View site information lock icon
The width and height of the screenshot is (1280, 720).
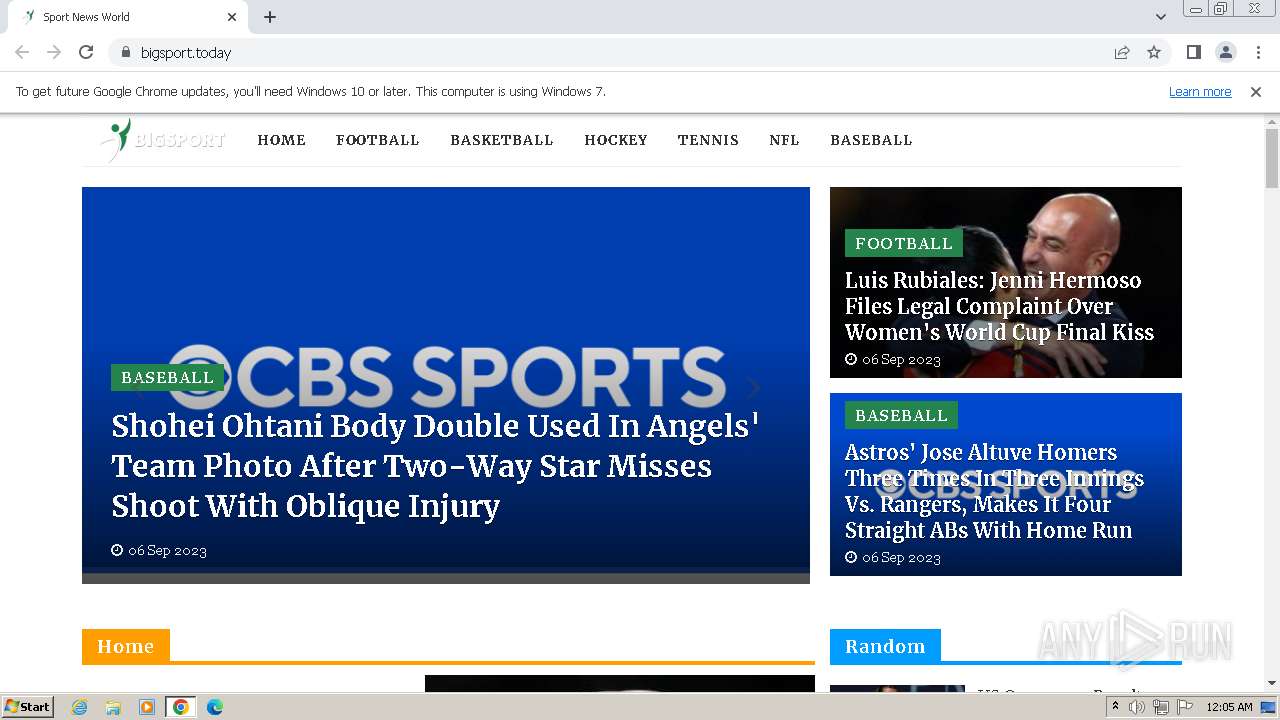coord(125,52)
